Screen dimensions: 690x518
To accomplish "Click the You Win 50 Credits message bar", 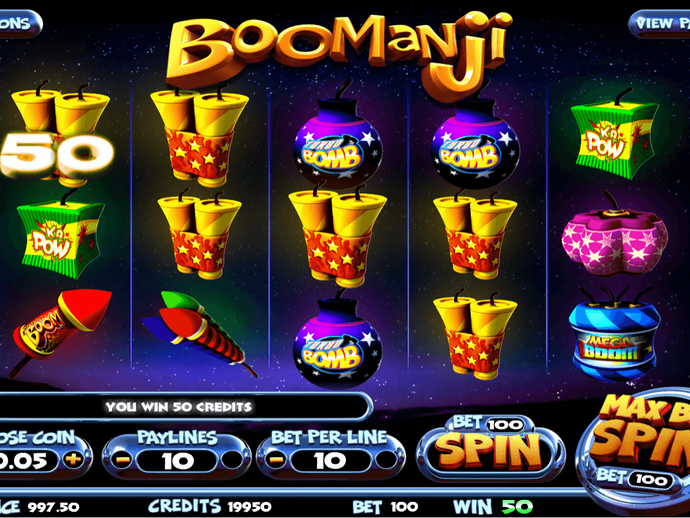I will click(178, 407).
